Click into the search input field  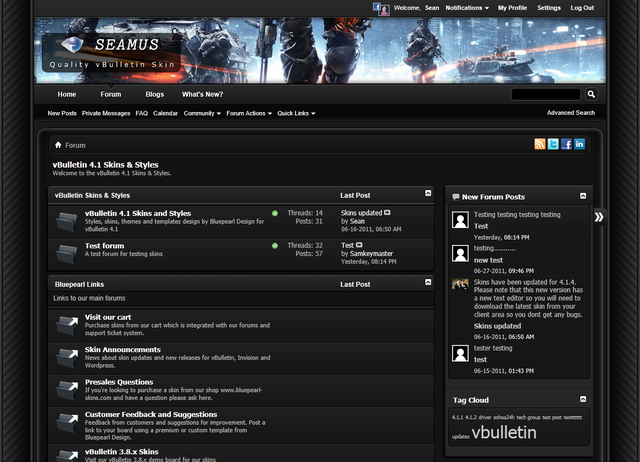pos(546,94)
